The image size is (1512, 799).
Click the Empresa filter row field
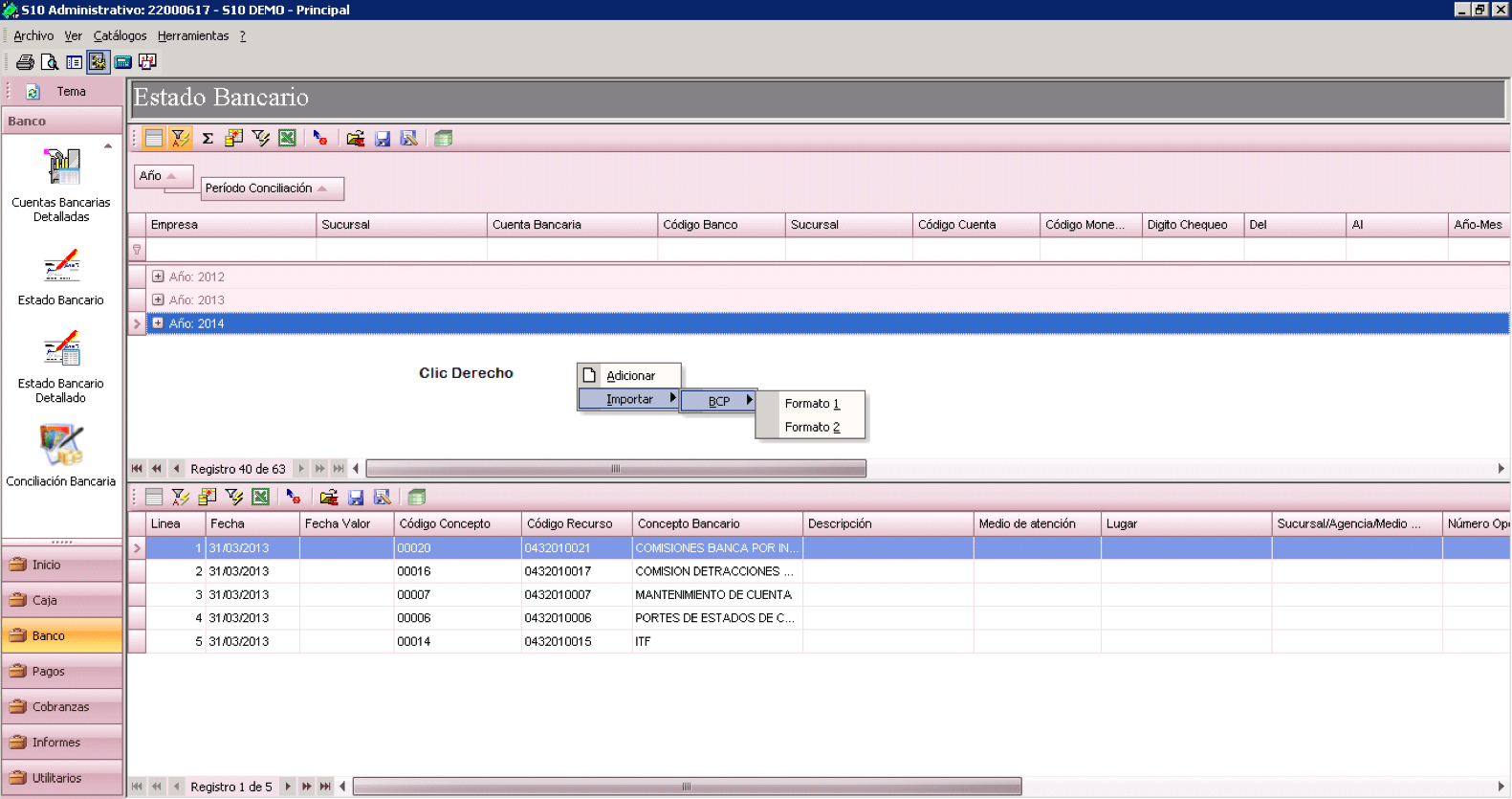(230, 250)
